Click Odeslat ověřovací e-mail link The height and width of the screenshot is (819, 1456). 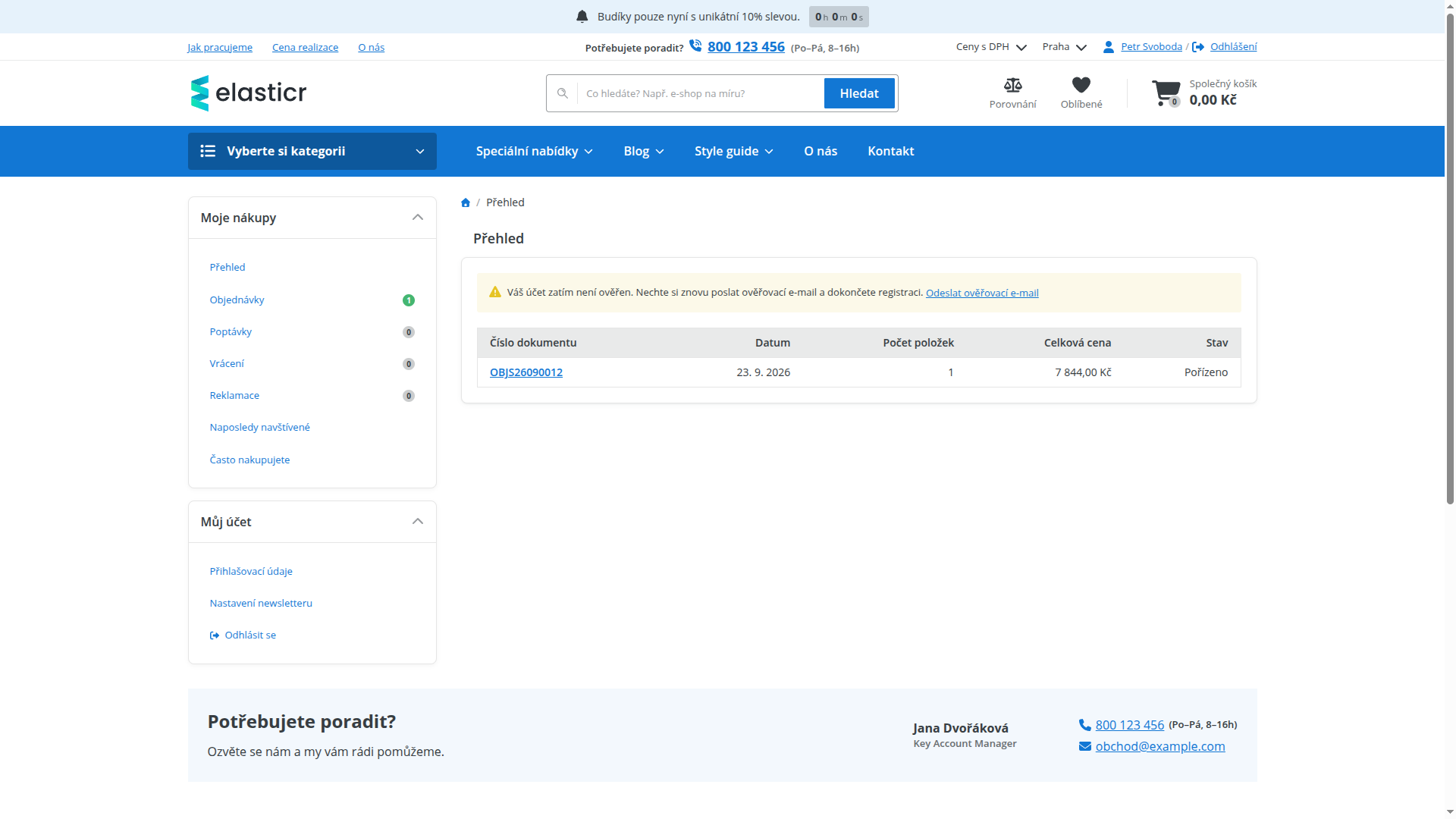pyautogui.click(x=982, y=293)
